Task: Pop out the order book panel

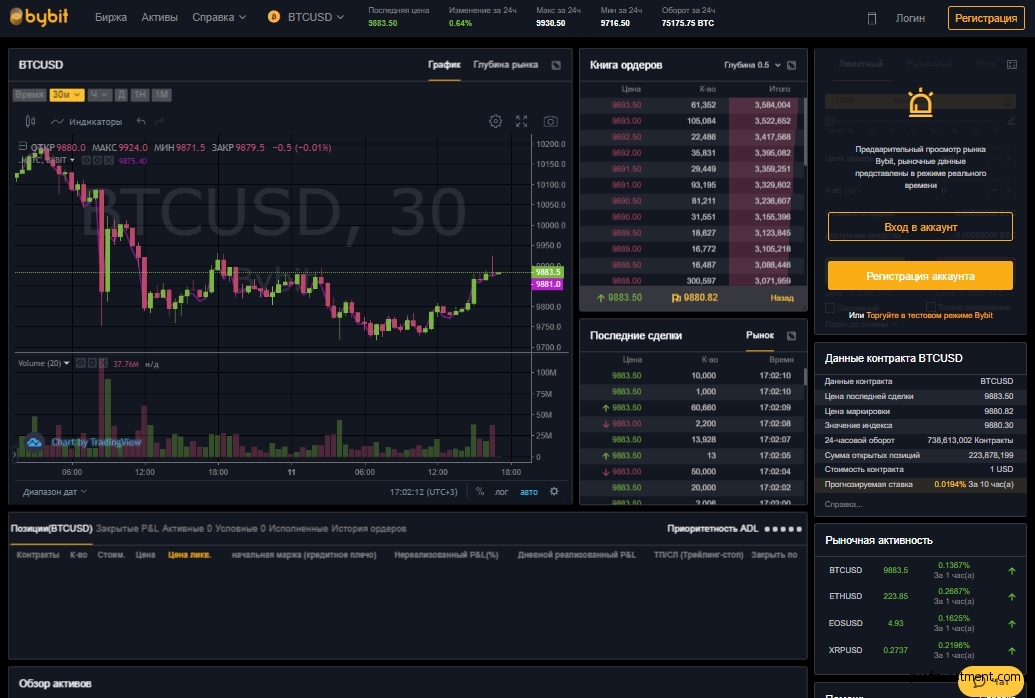Action: (791, 65)
